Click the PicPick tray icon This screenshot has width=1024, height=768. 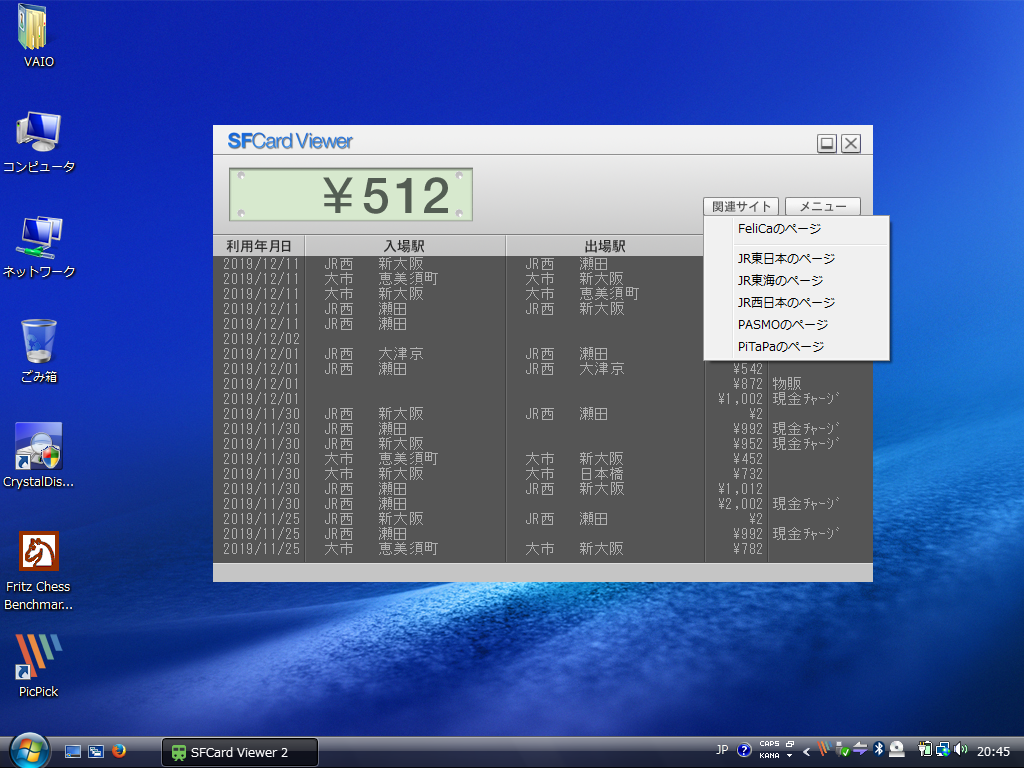click(824, 749)
